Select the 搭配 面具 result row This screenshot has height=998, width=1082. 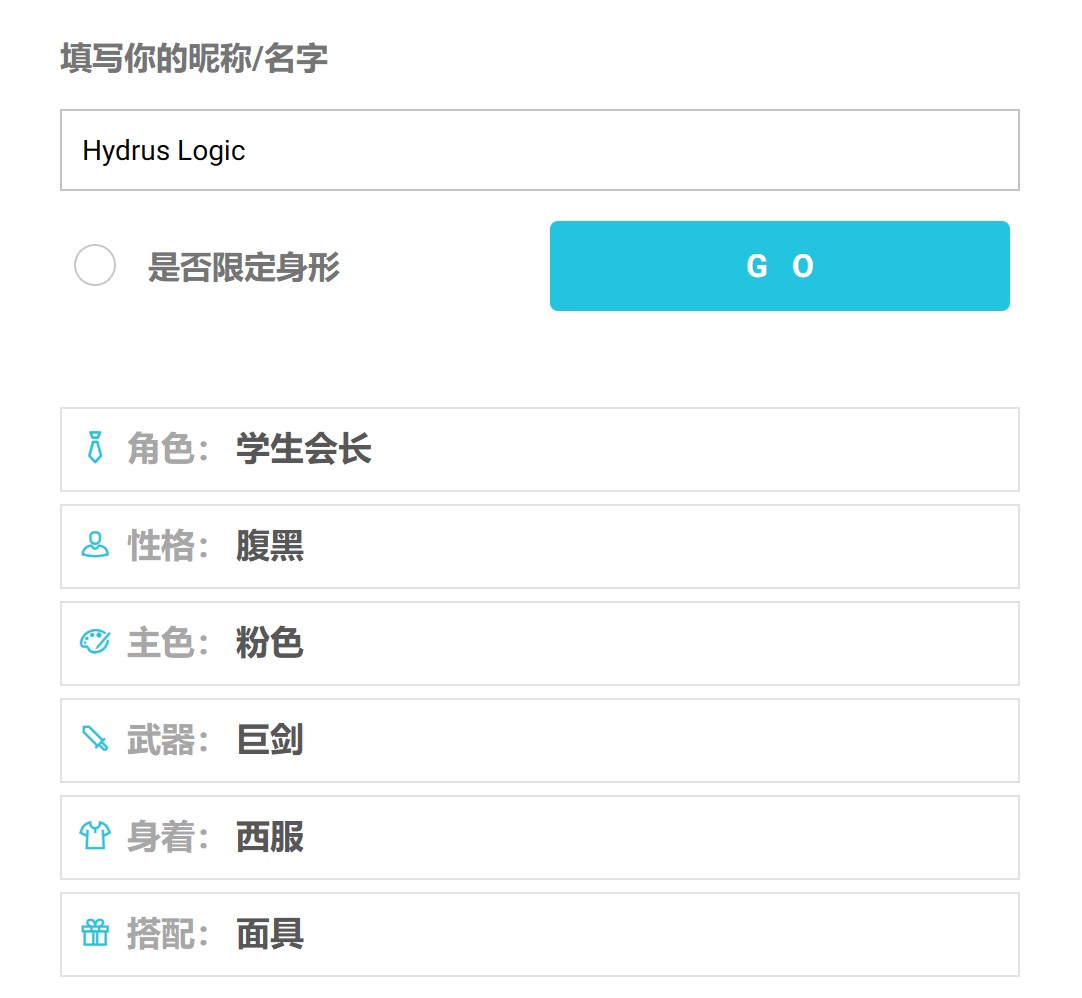tap(540, 935)
